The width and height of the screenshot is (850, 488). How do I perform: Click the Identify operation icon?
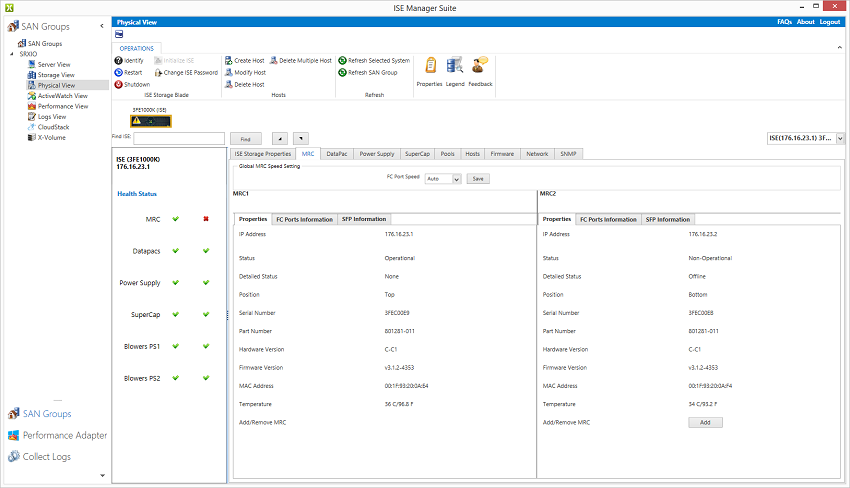118,61
